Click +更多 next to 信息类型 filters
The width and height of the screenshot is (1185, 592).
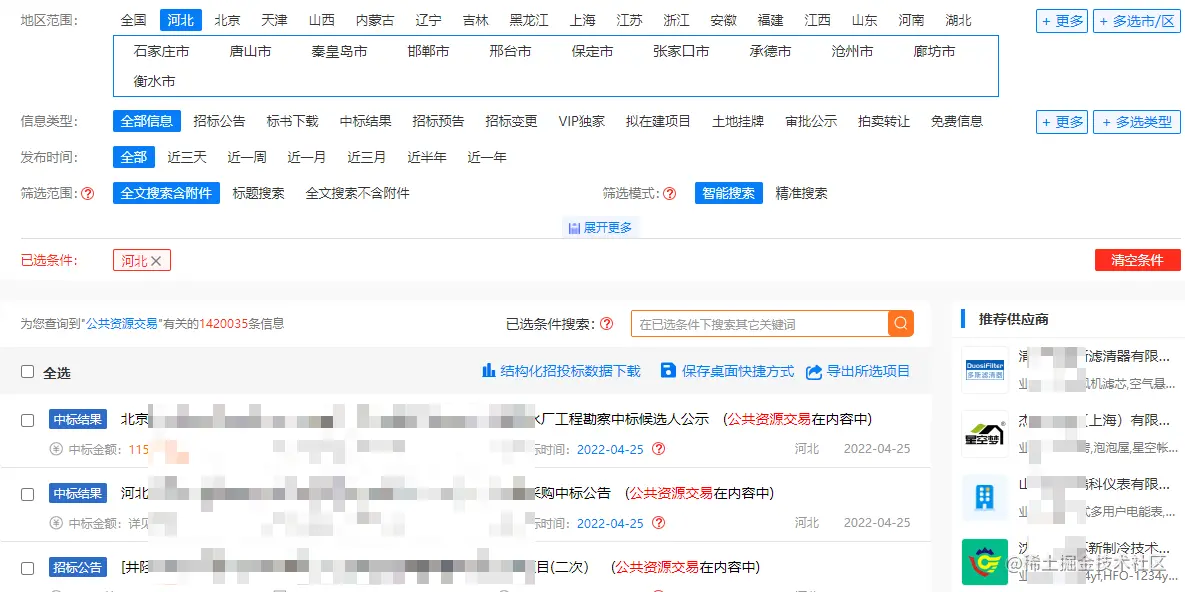(x=1060, y=121)
